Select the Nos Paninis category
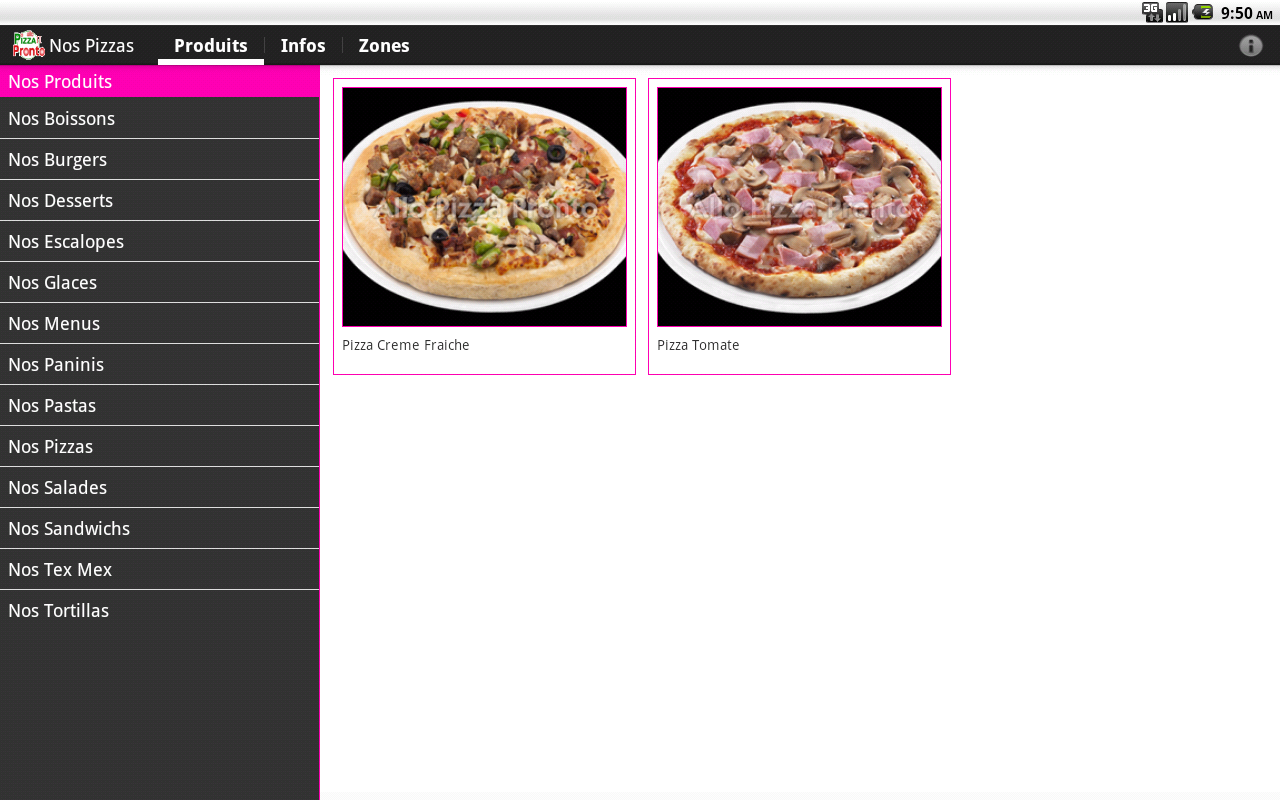The width and height of the screenshot is (1280, 800). pyautogui.click(x=160, y=365)
